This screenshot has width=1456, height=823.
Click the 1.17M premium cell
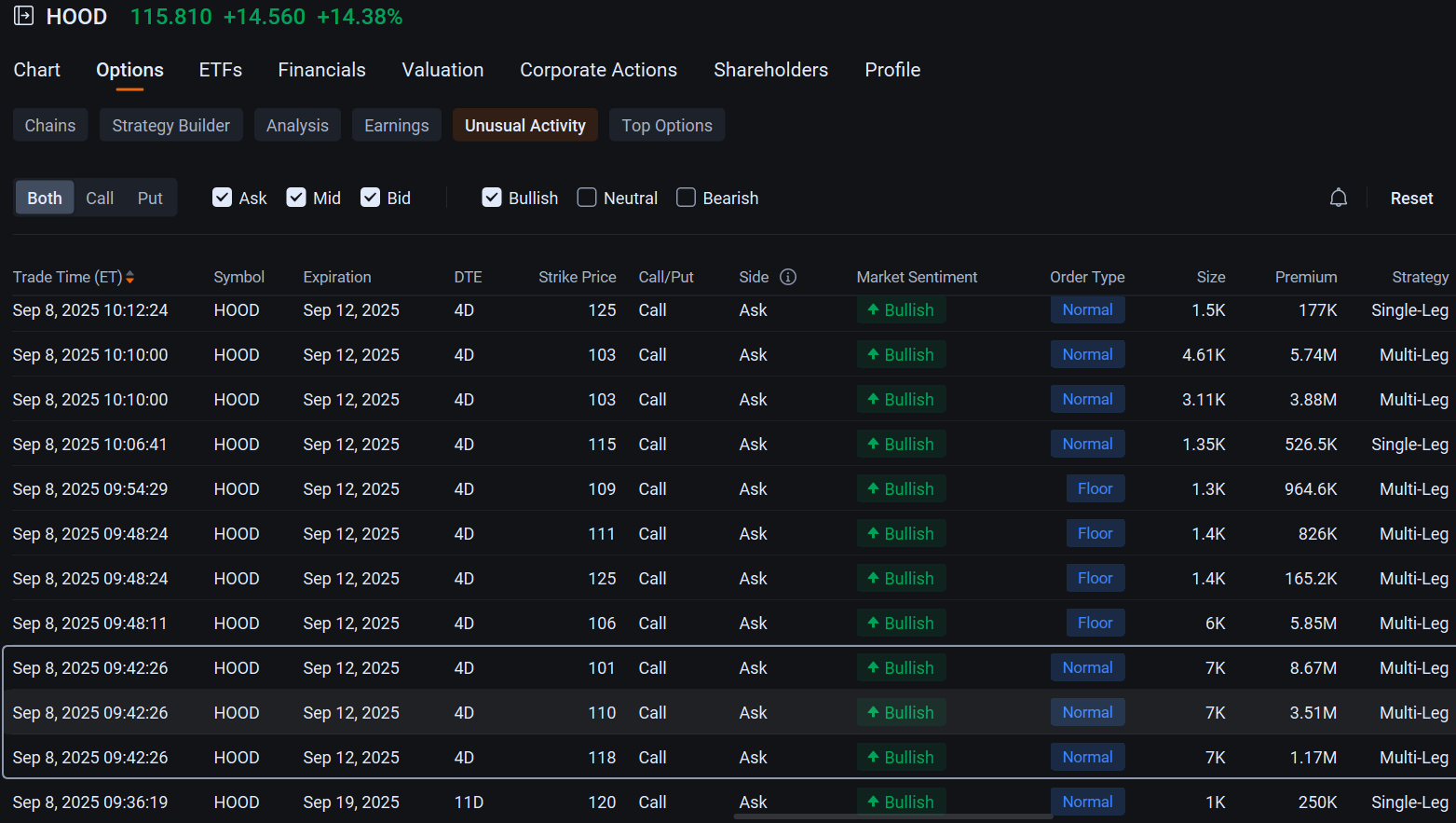pyautogui.click(x=1313, y=758)
